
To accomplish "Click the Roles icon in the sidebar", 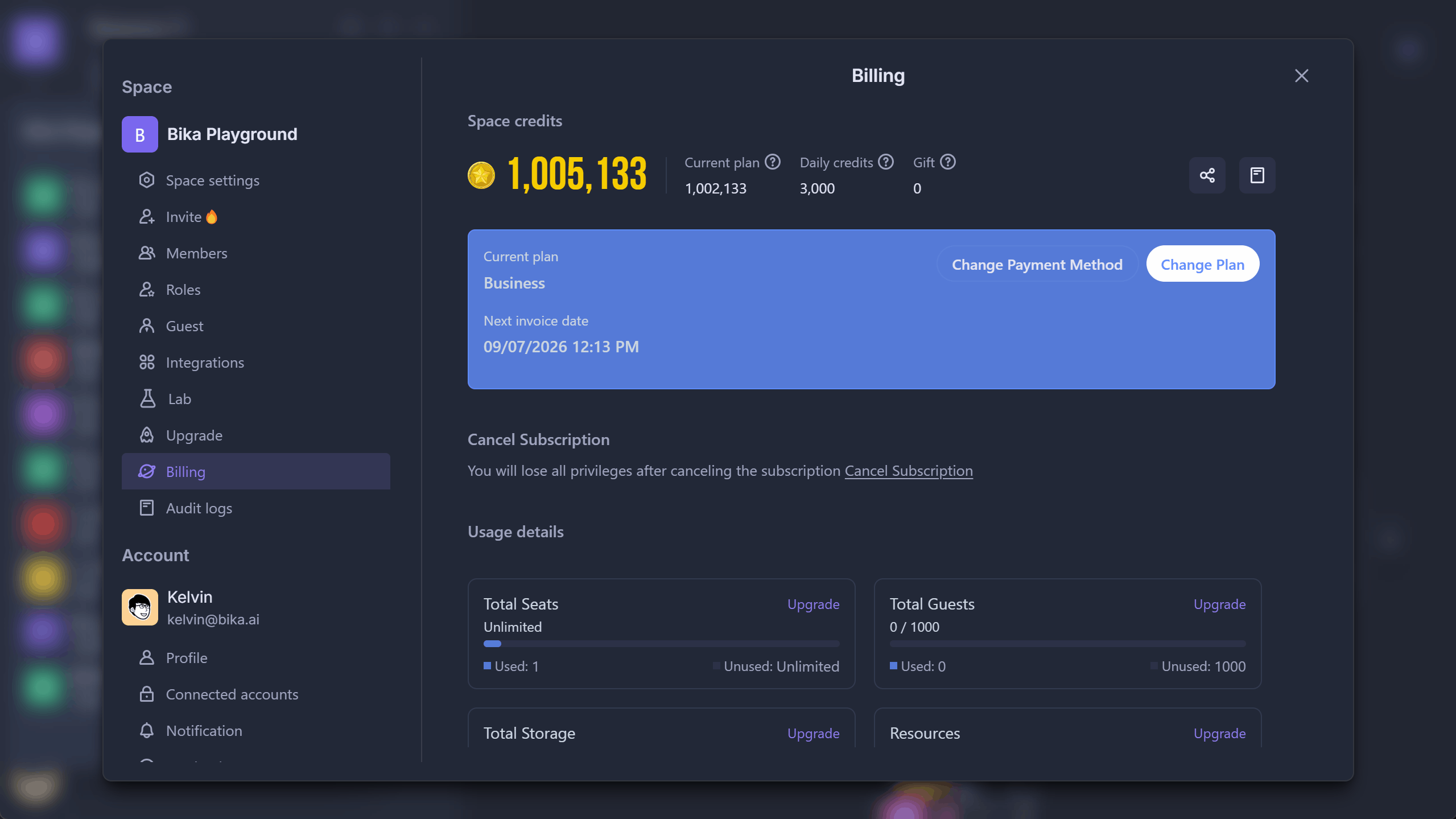I will (147, 289).
